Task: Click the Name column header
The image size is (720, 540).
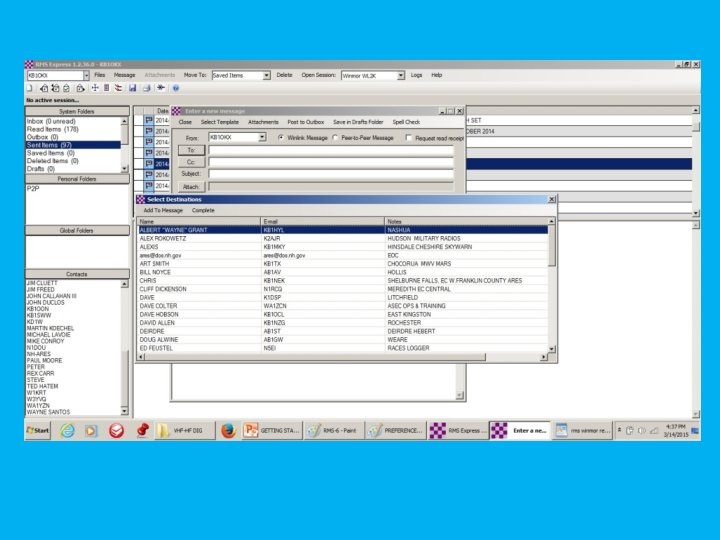Action: (x=199, y=221)
